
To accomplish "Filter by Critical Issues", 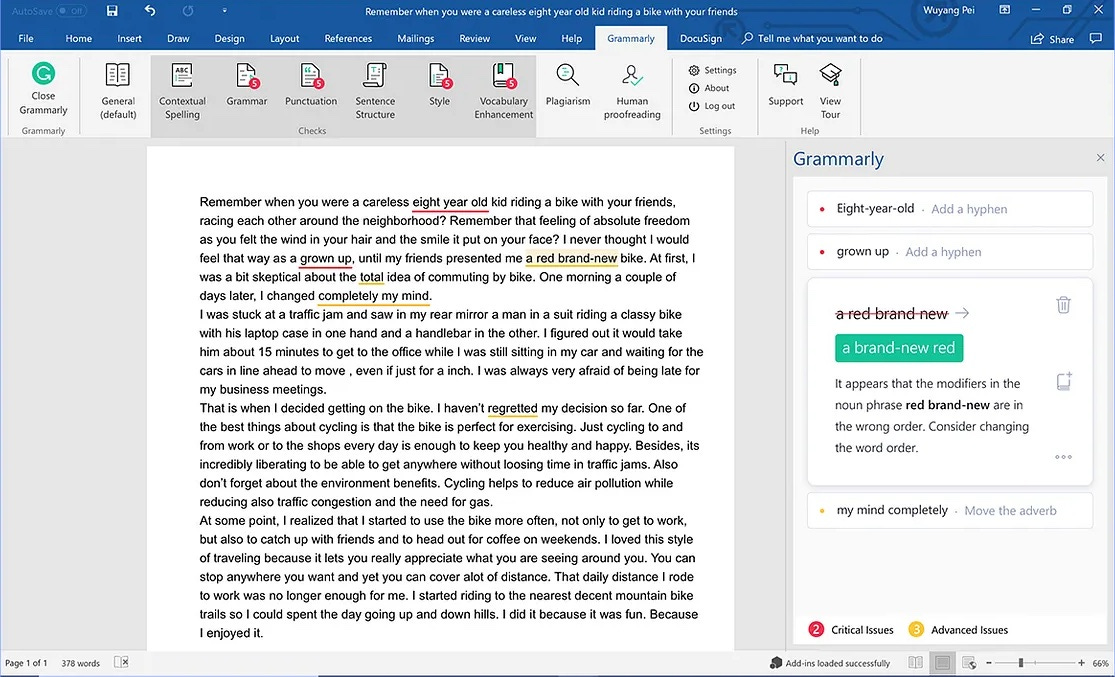I will pos(850,630).
